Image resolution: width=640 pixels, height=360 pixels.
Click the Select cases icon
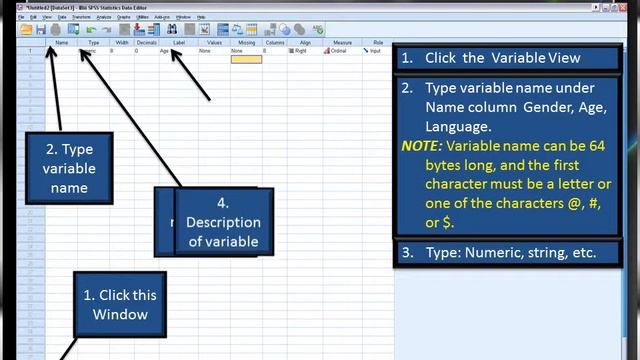252,30
